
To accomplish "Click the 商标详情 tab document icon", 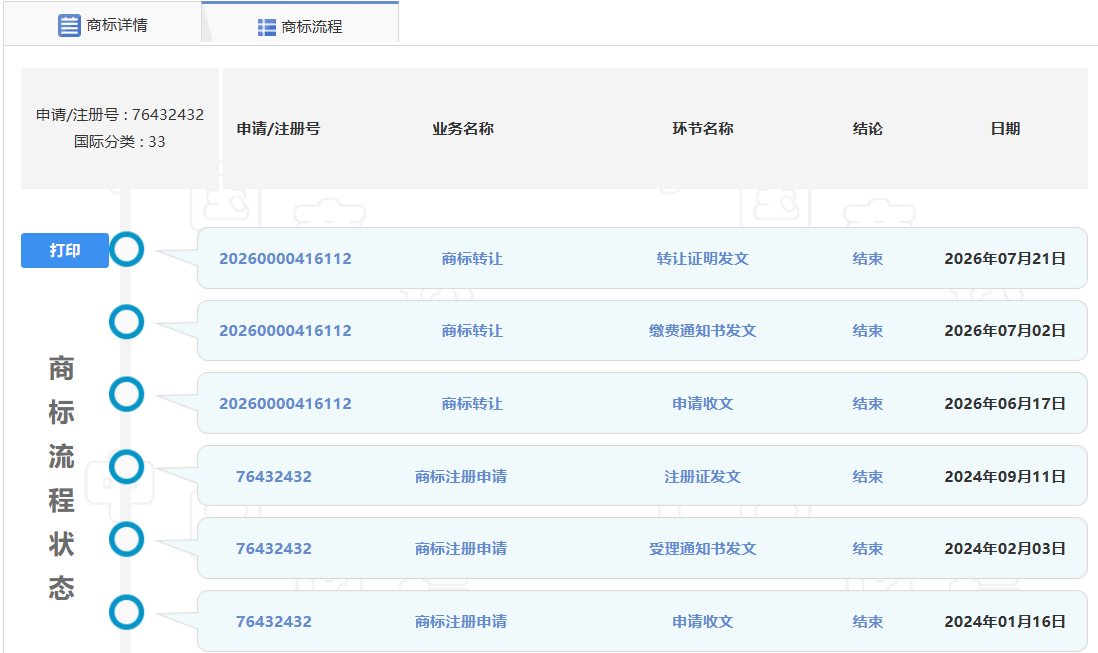I will (x=69, y=25).
